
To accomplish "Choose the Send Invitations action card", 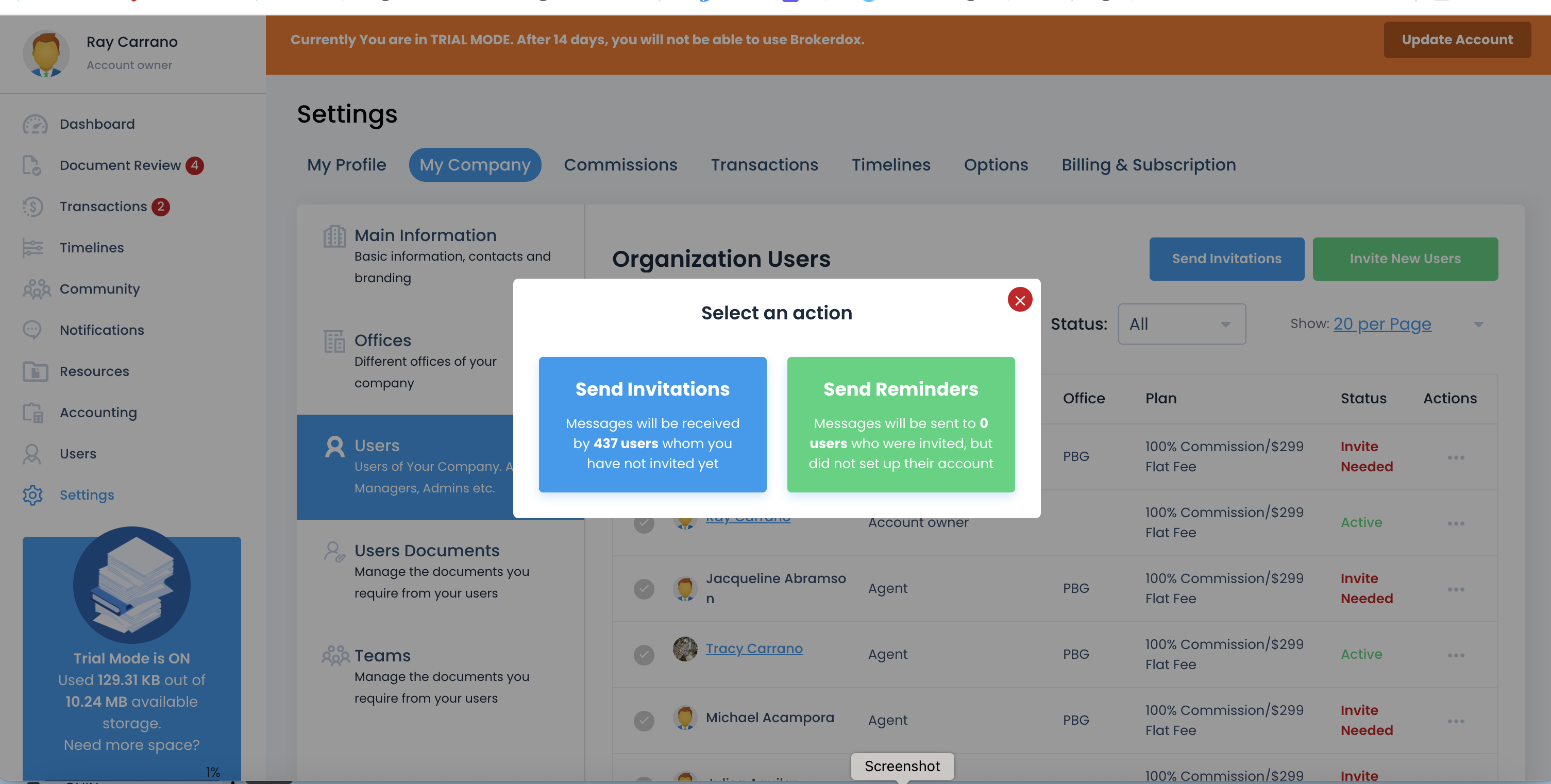I will (652, 424).
